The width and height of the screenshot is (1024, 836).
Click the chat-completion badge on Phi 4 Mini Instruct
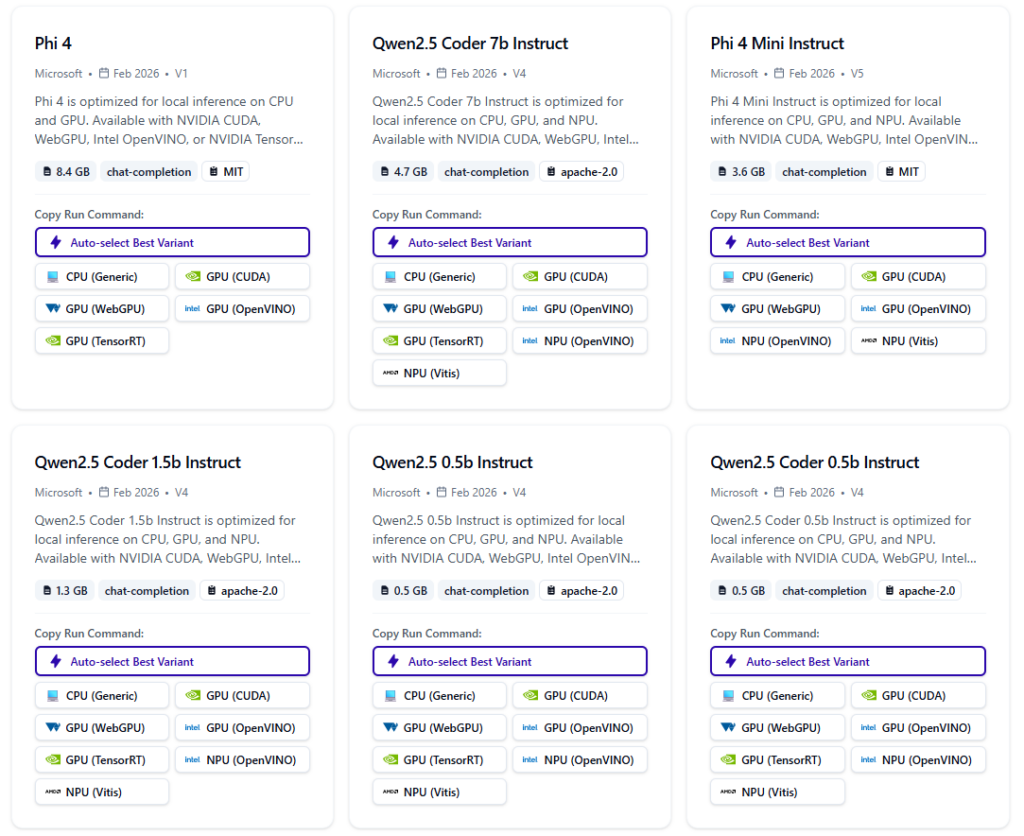824,171
